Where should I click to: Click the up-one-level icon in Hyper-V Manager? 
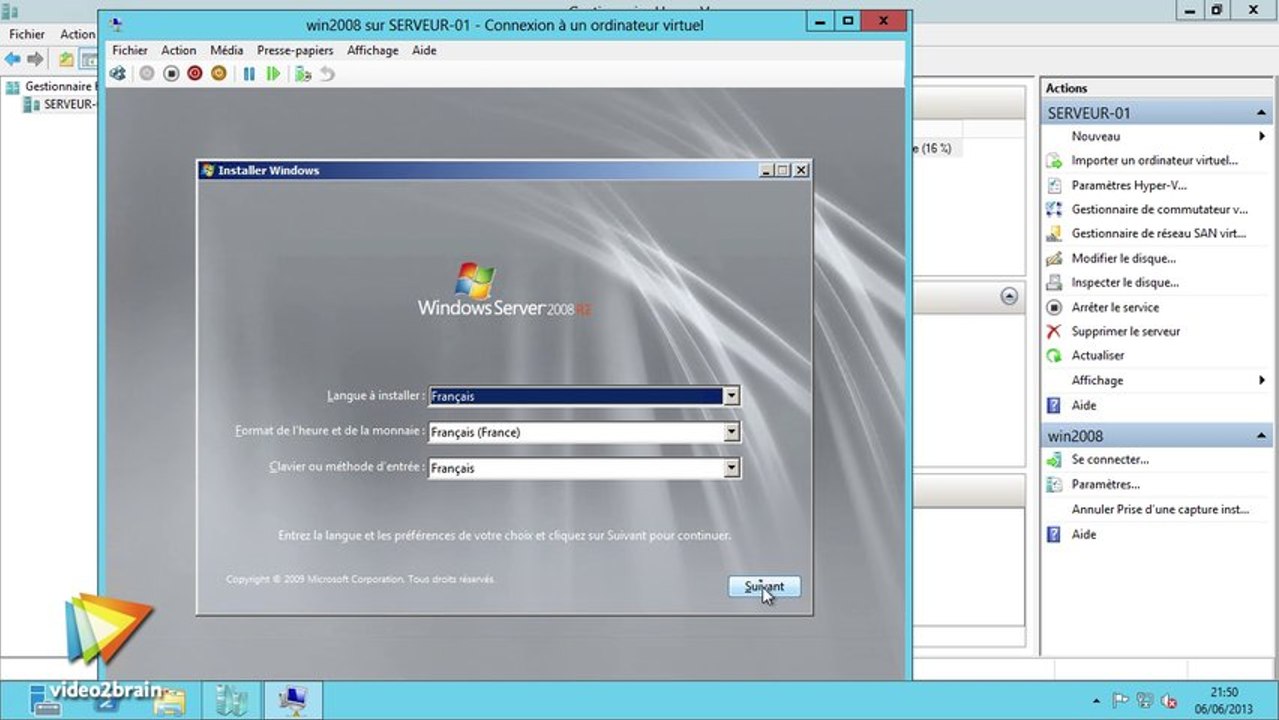tap(66, 59)
